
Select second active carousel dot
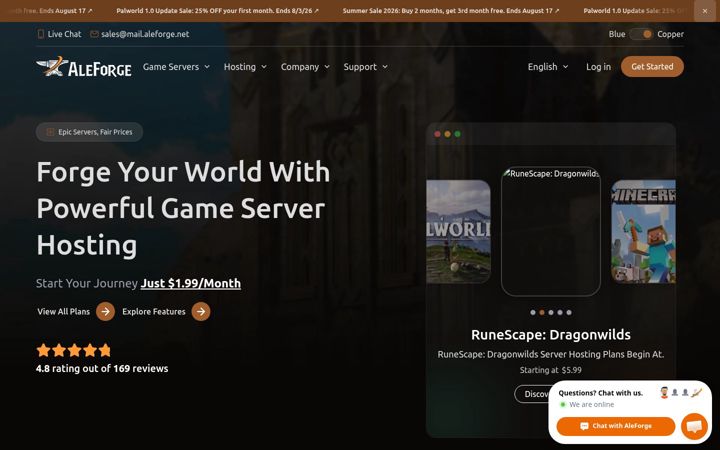542,312
